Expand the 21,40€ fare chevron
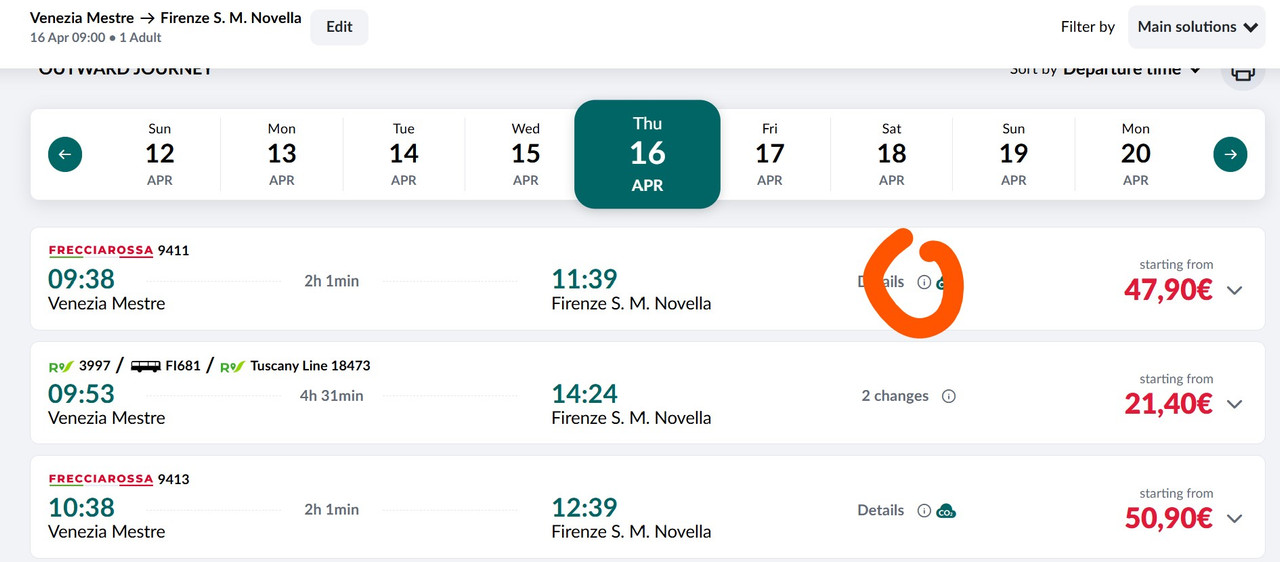This screenshot has height=562, width=1280. (1235, 404)
